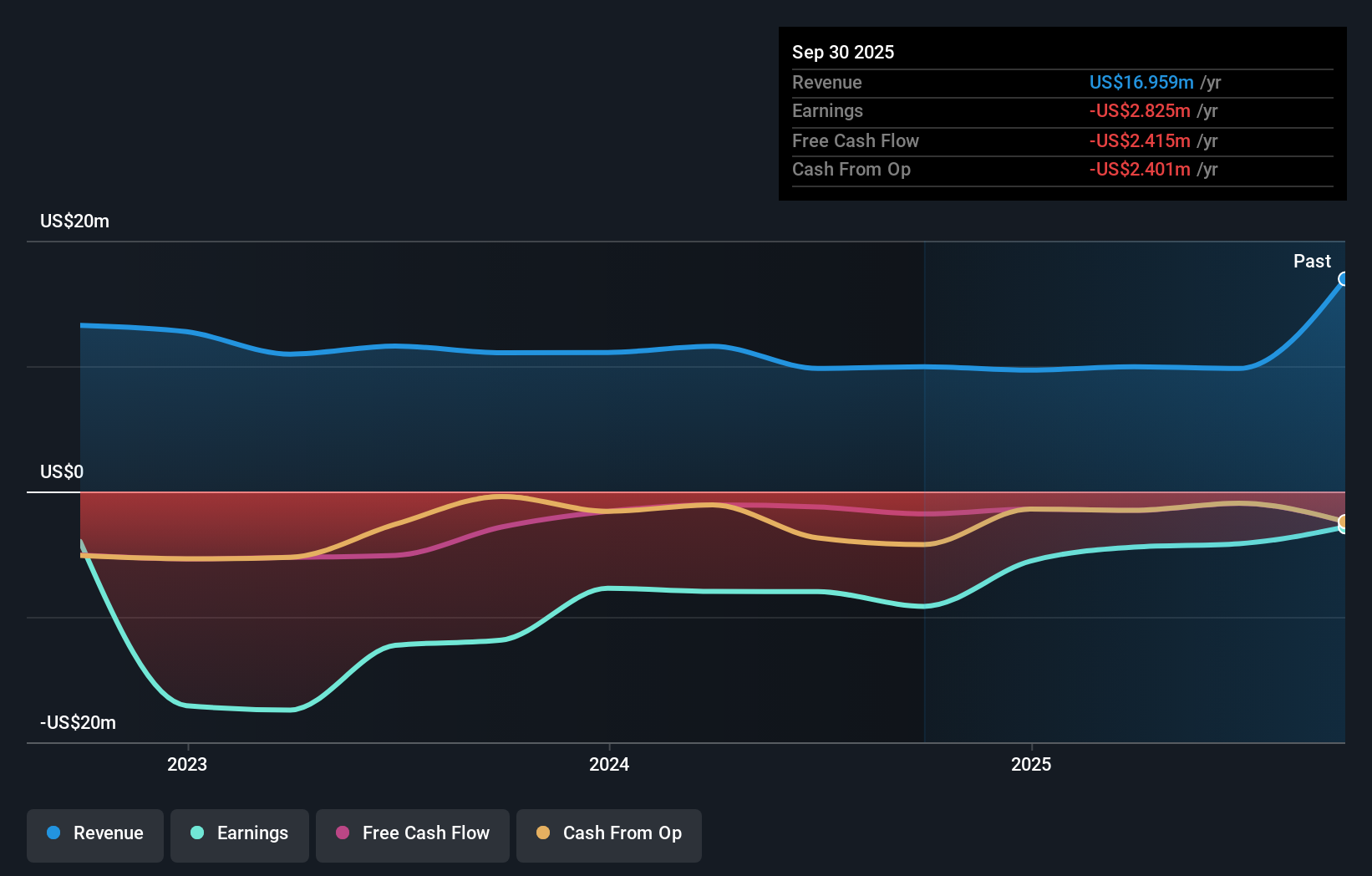Click the pink Free Cash Flow legend dot
Viewport: 1372px width, 876px height.
(x=343, y=833)
